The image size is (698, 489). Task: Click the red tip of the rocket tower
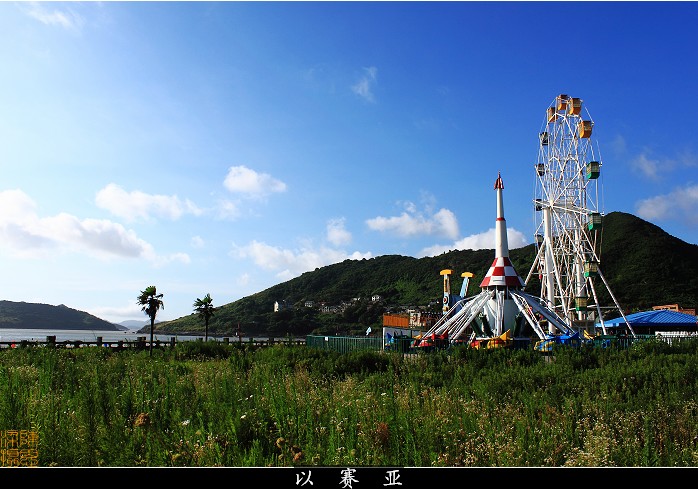498,182
